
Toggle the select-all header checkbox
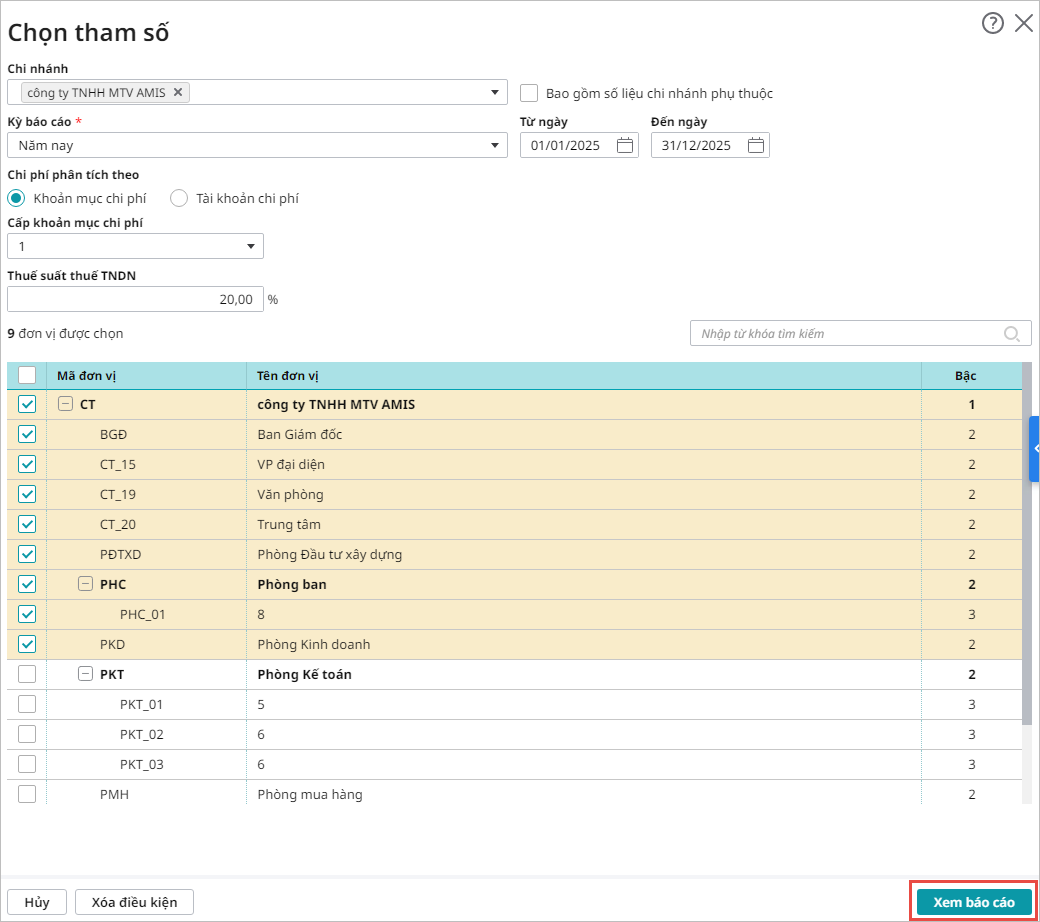[27, 375]
